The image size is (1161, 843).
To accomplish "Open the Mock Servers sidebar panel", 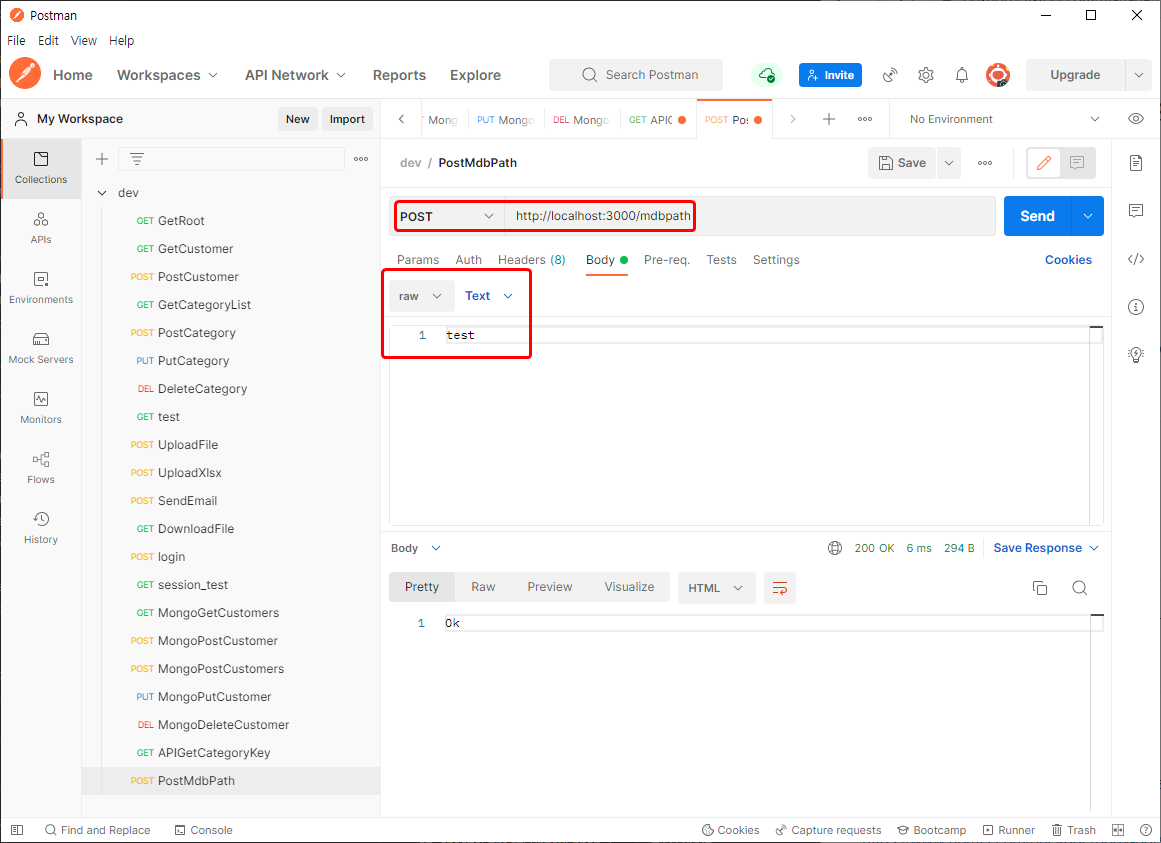I will (x=41, y=348).
